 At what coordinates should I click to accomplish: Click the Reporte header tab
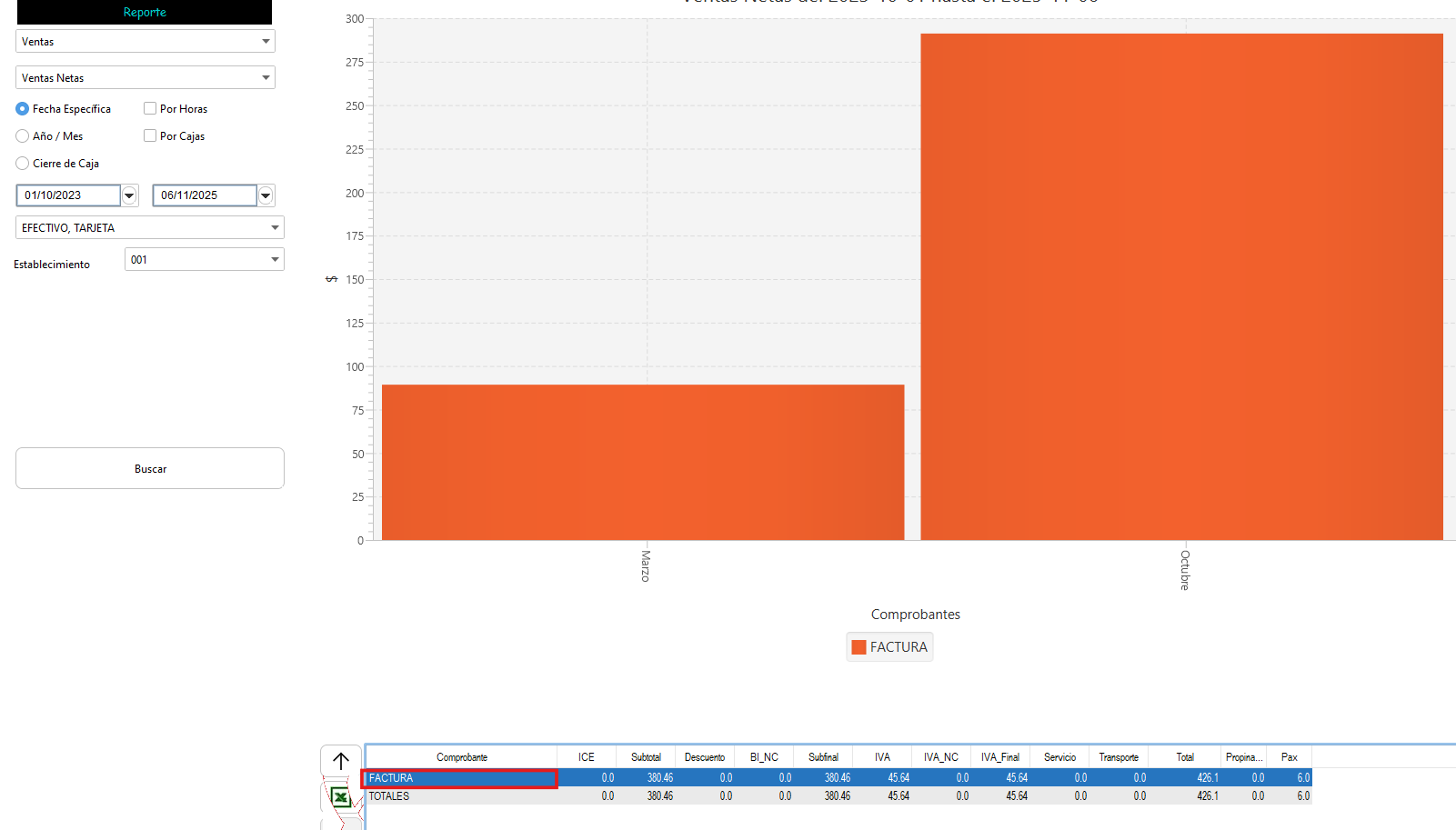(145, 13)
